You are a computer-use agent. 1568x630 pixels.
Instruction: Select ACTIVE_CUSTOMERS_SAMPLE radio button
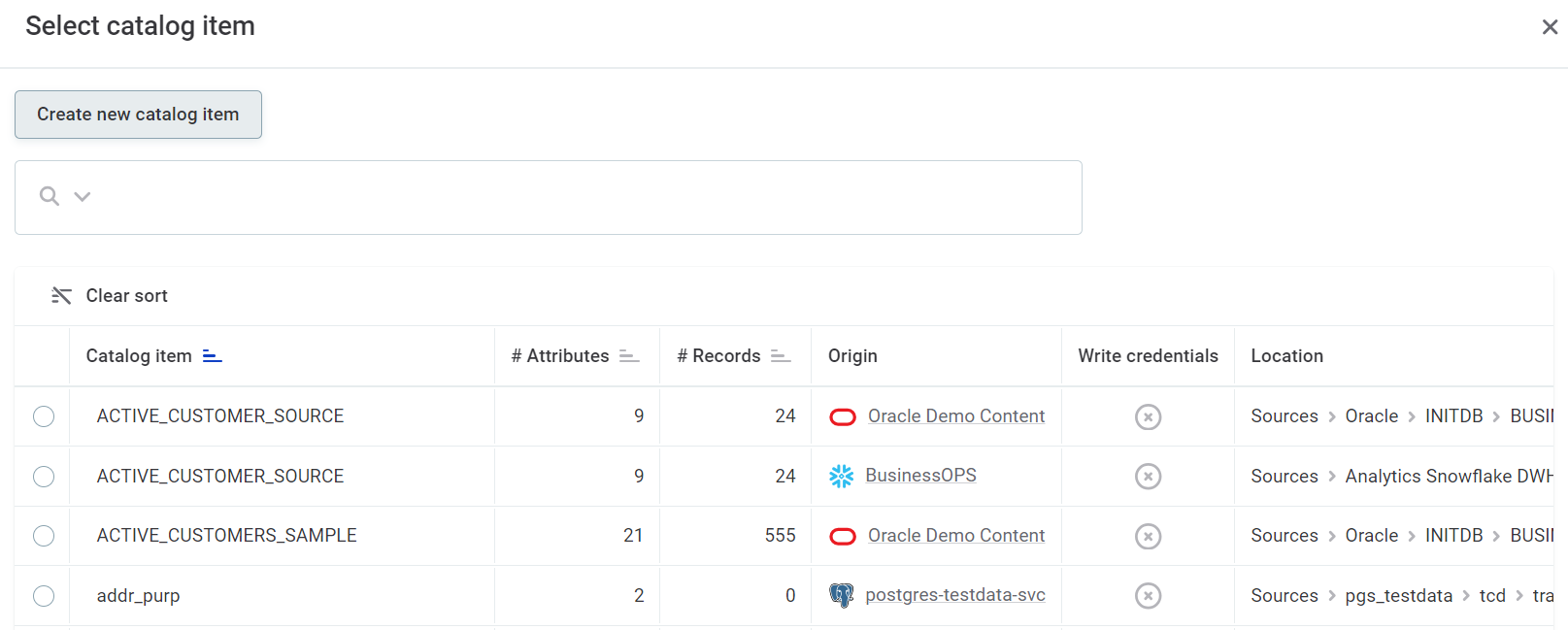(44, 536)
